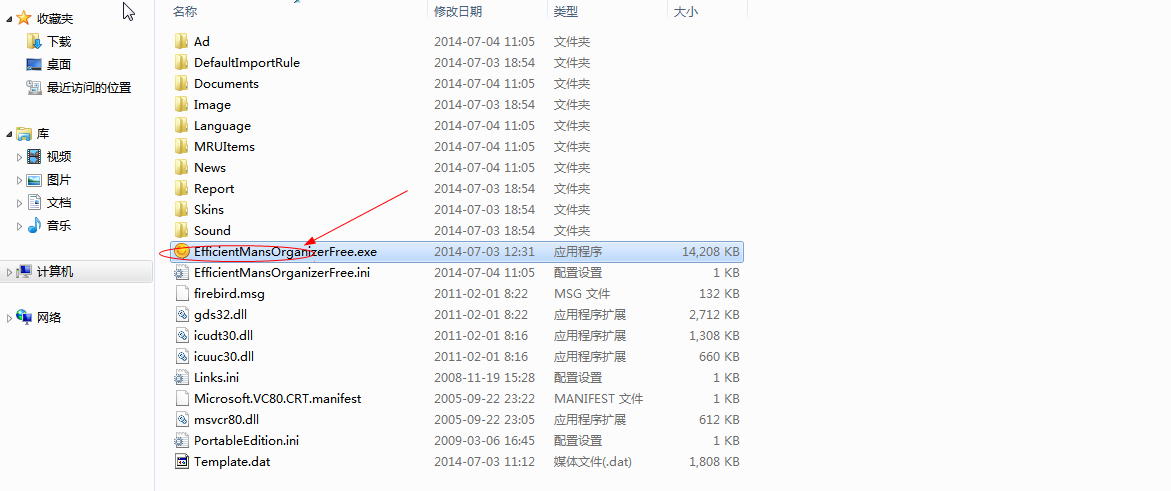Click the 14,208 KB size value
This screenshot has height=491, width=1171.
710,252
